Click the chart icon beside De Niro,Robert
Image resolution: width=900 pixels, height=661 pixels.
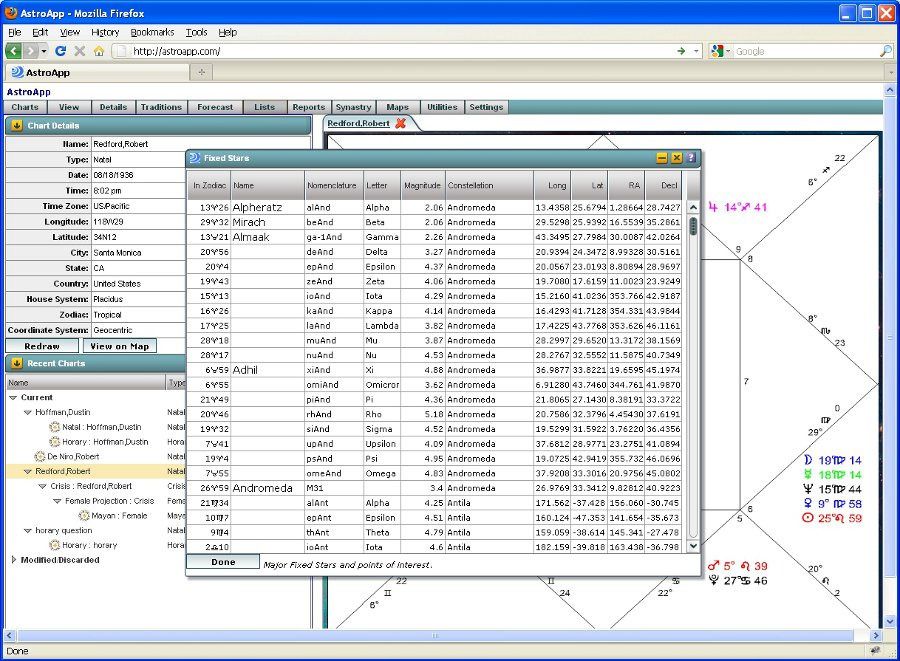40,456
